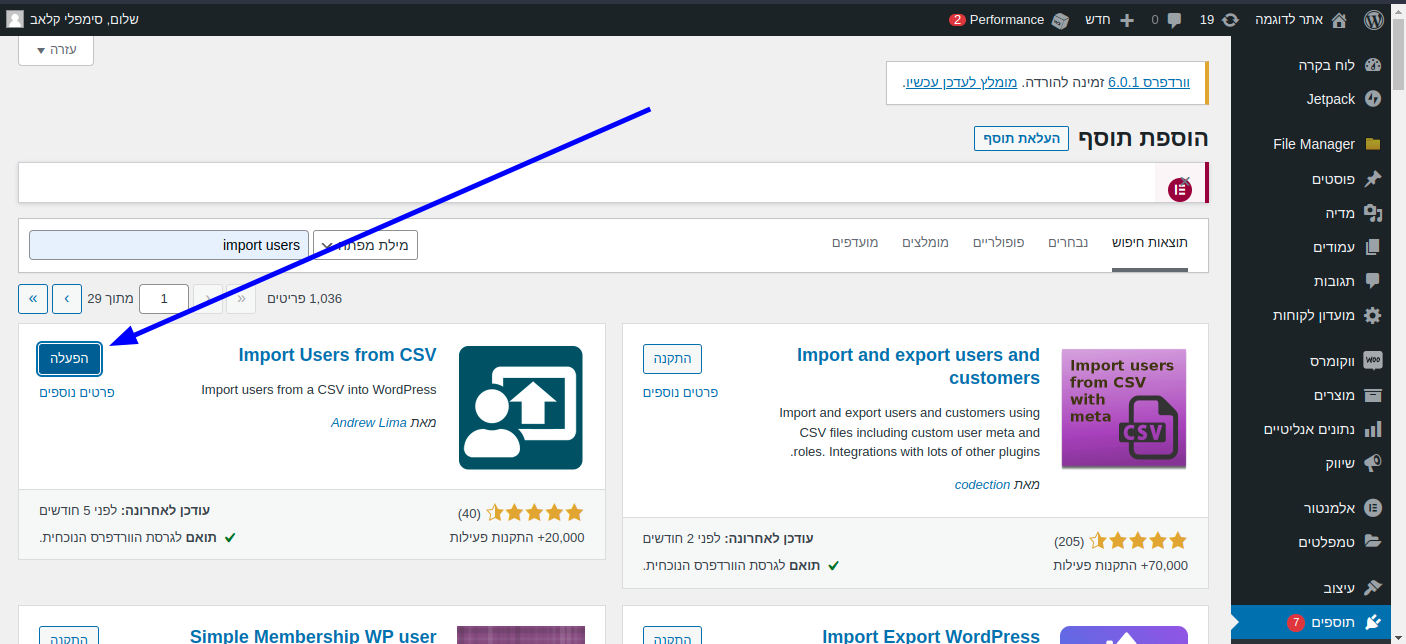Go to the last page of results
Image resolution: width=1406 pixels, height=644 pixels.
click(32, 298)
